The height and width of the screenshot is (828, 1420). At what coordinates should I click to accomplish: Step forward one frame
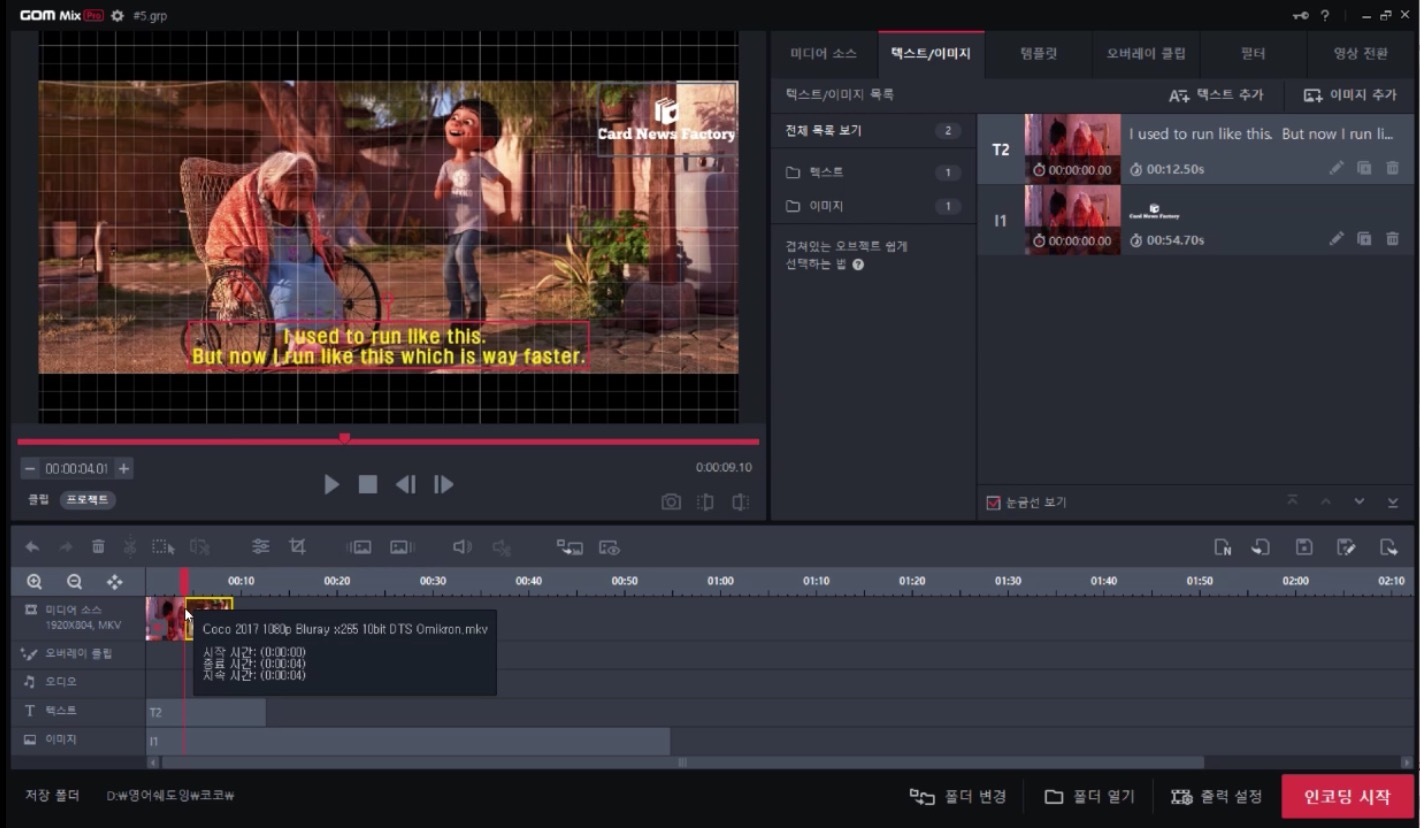(443, 485)
